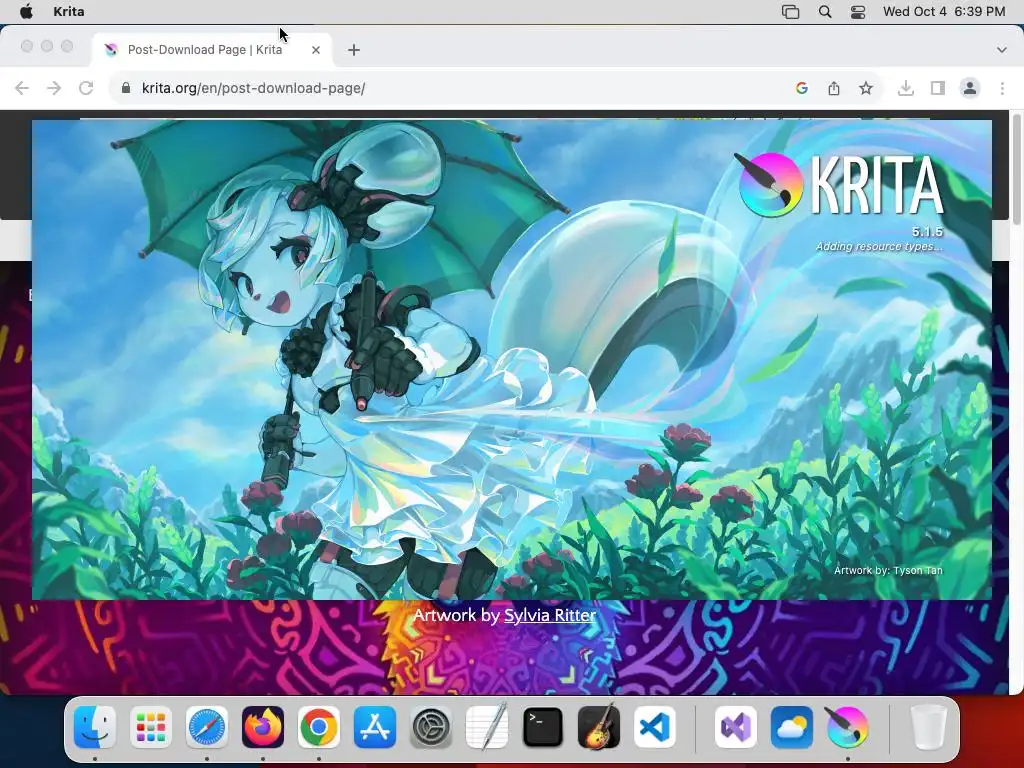
Task: Open GarageBand from the dock
Action: pos(599,727)
